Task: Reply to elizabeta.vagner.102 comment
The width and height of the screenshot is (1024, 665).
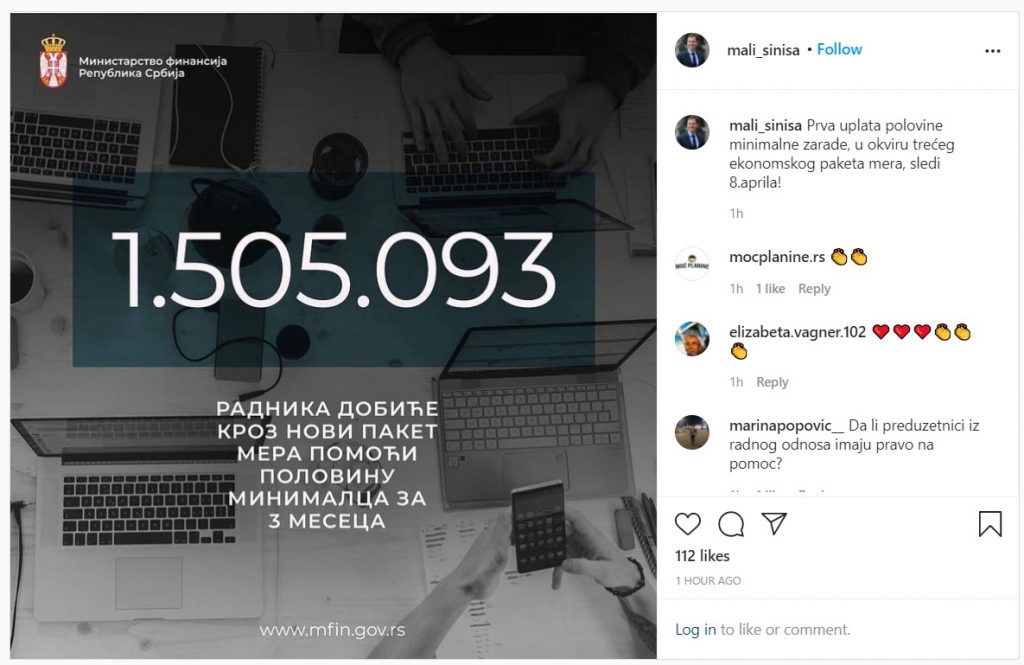Action: pyautogui.click(x=772, y=382)
